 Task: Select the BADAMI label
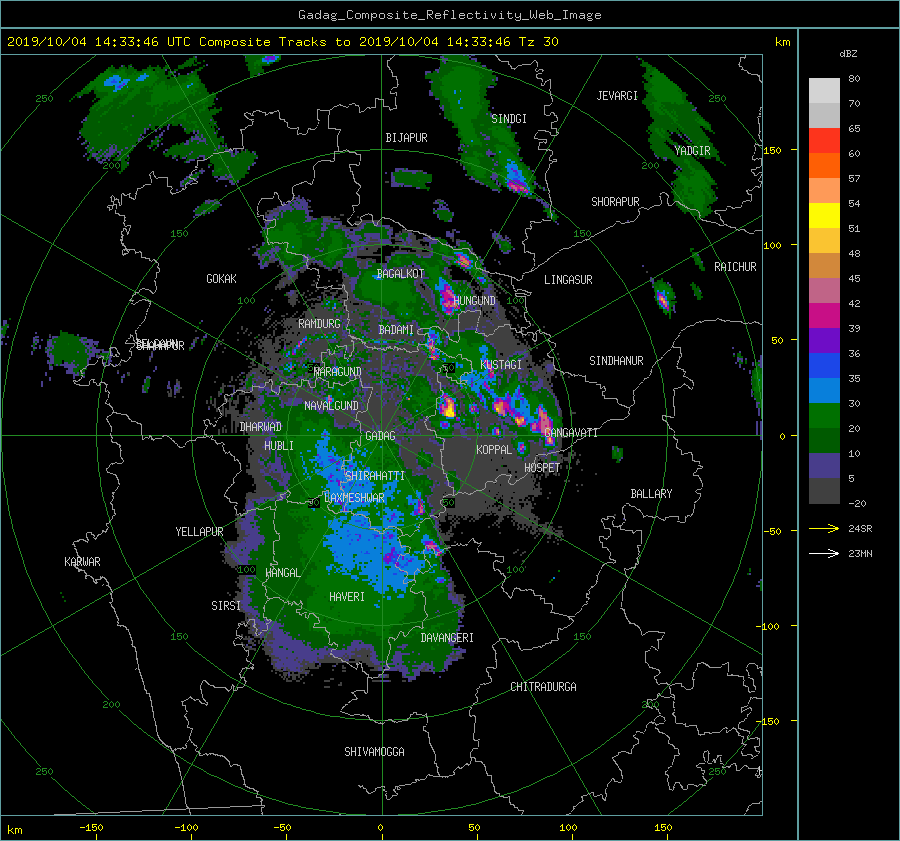[x=396, y=330]
